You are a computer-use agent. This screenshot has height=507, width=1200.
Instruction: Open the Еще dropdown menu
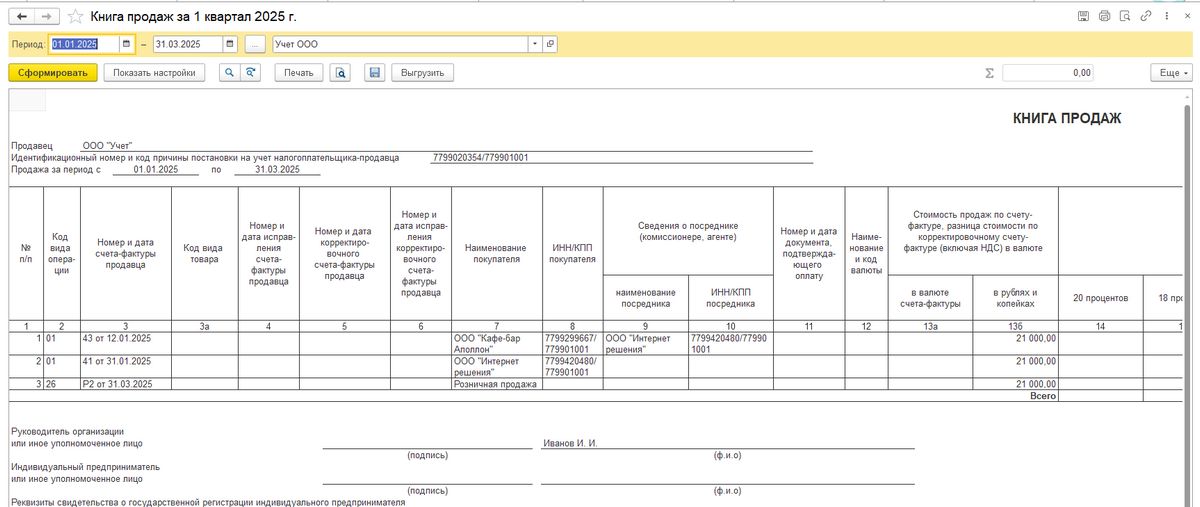1172,73
